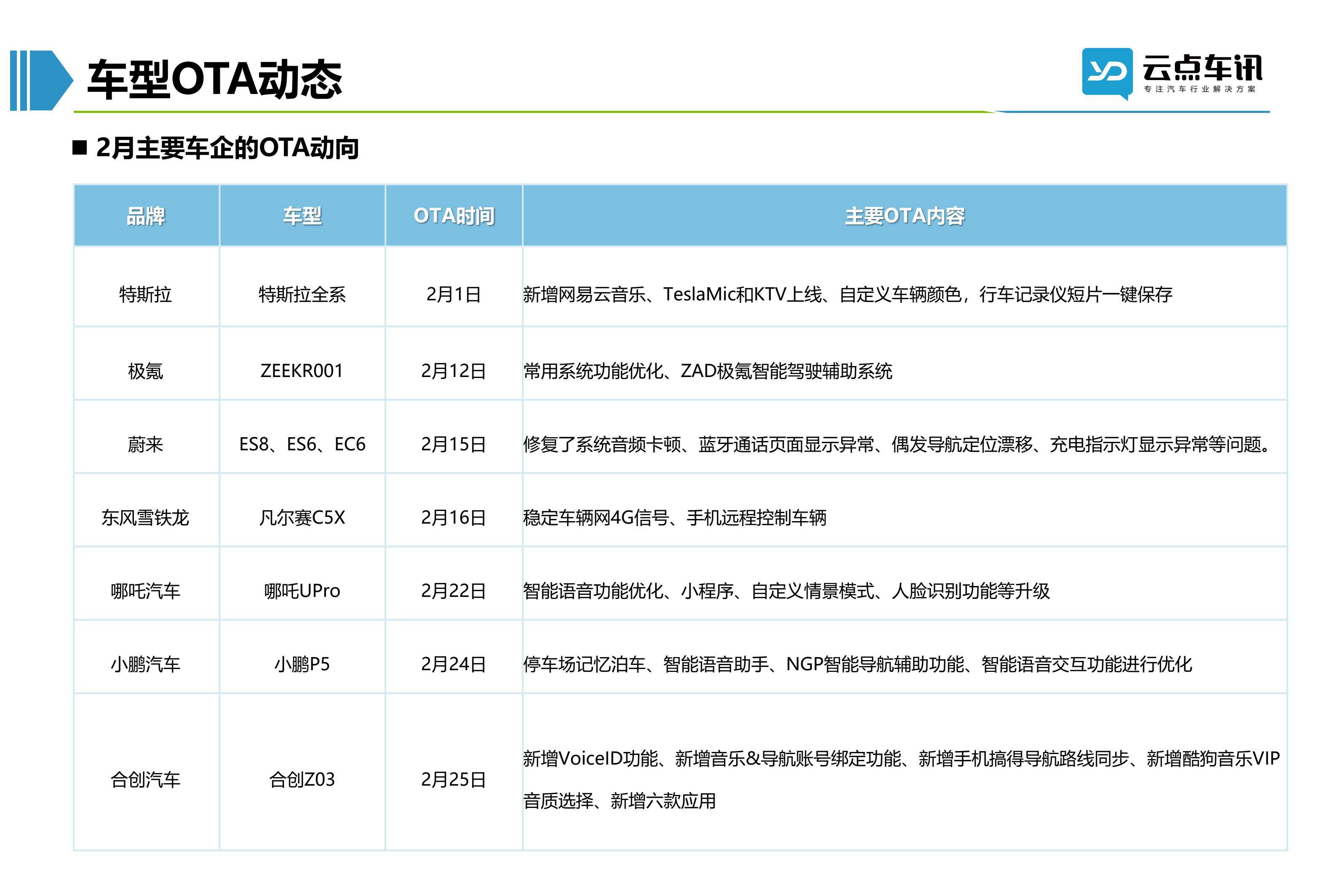
Task: Select the 2月22日 date cell
Action: coord(454,583)
